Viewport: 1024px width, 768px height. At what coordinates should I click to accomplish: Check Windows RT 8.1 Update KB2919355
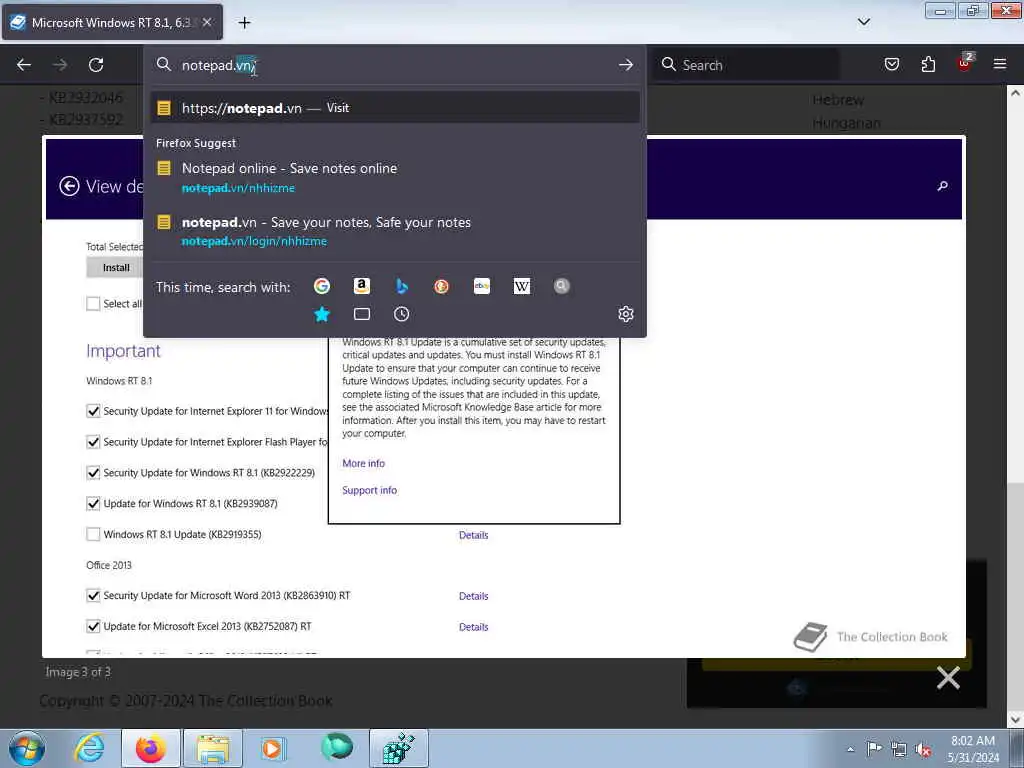(x=93, y=534)
